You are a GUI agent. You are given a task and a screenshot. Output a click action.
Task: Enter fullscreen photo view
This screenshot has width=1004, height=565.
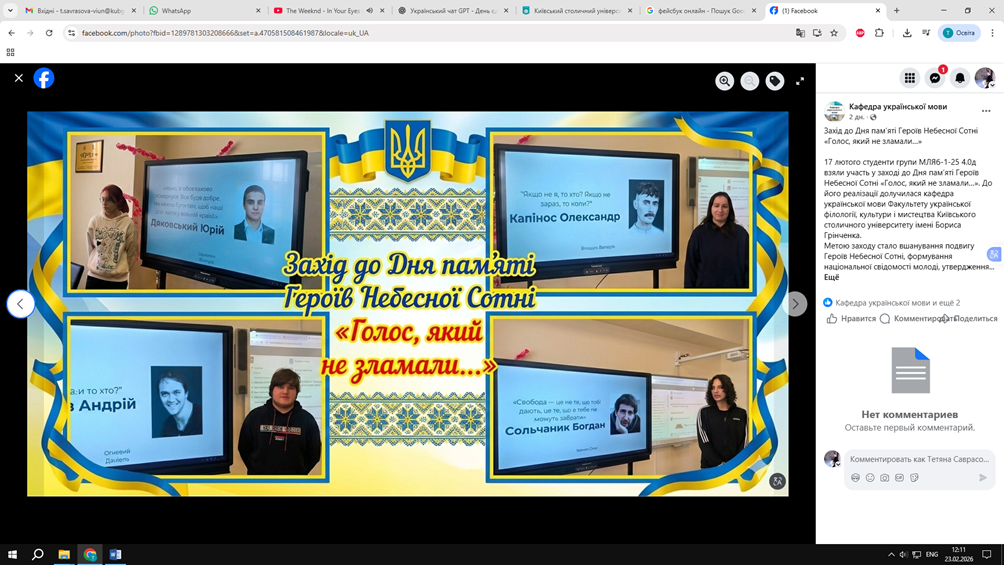click(800, 81)
